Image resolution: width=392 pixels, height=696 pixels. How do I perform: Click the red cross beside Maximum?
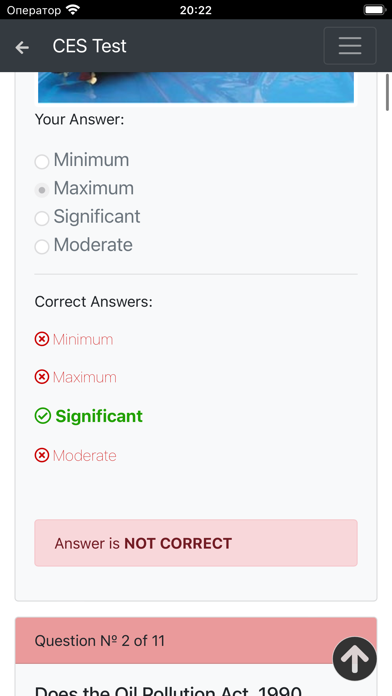42,377
